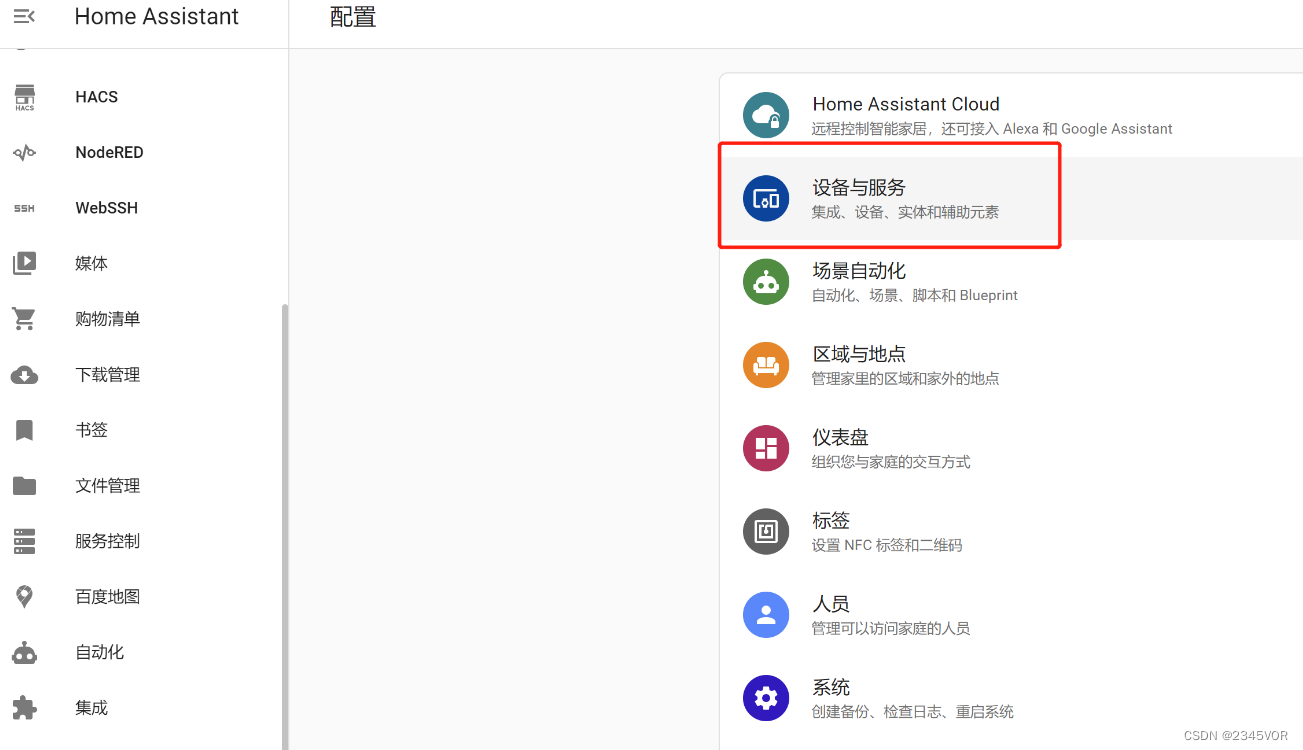Select NodeRED in the sidebar menu
The image size is (1303, 750).
[109, 153]
